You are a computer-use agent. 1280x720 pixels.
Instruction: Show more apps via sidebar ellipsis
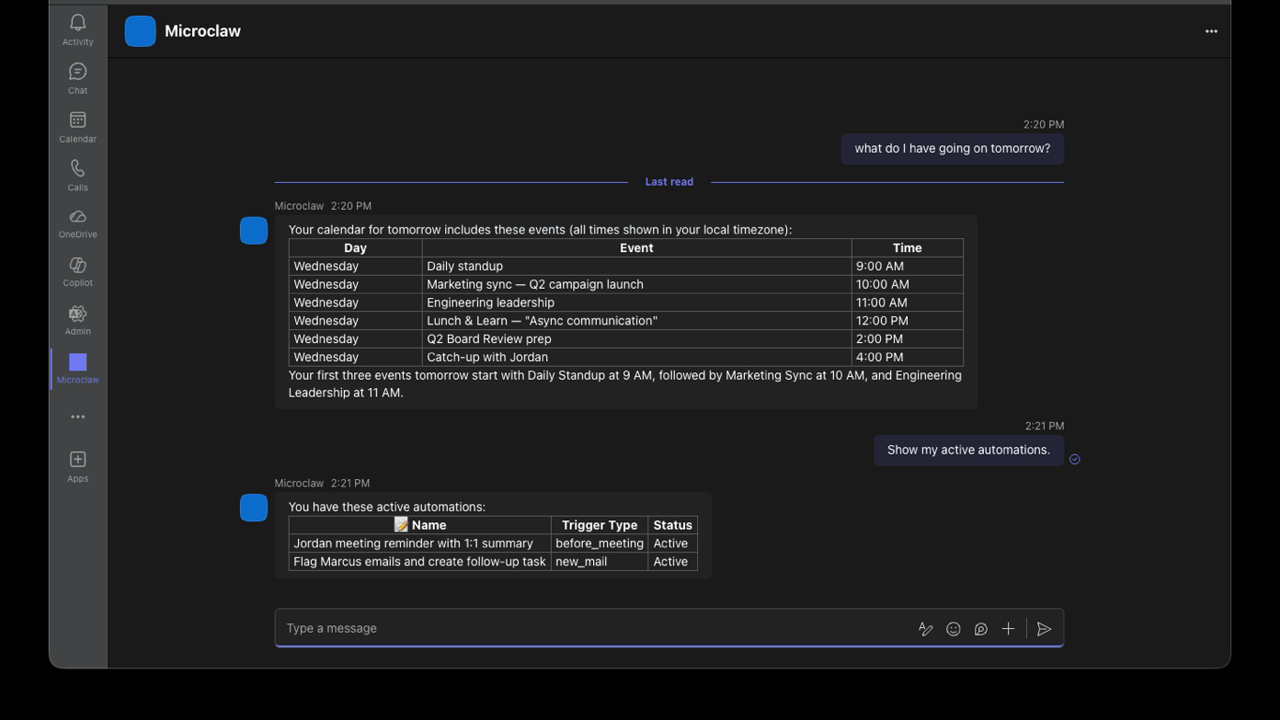pos(78,417)
